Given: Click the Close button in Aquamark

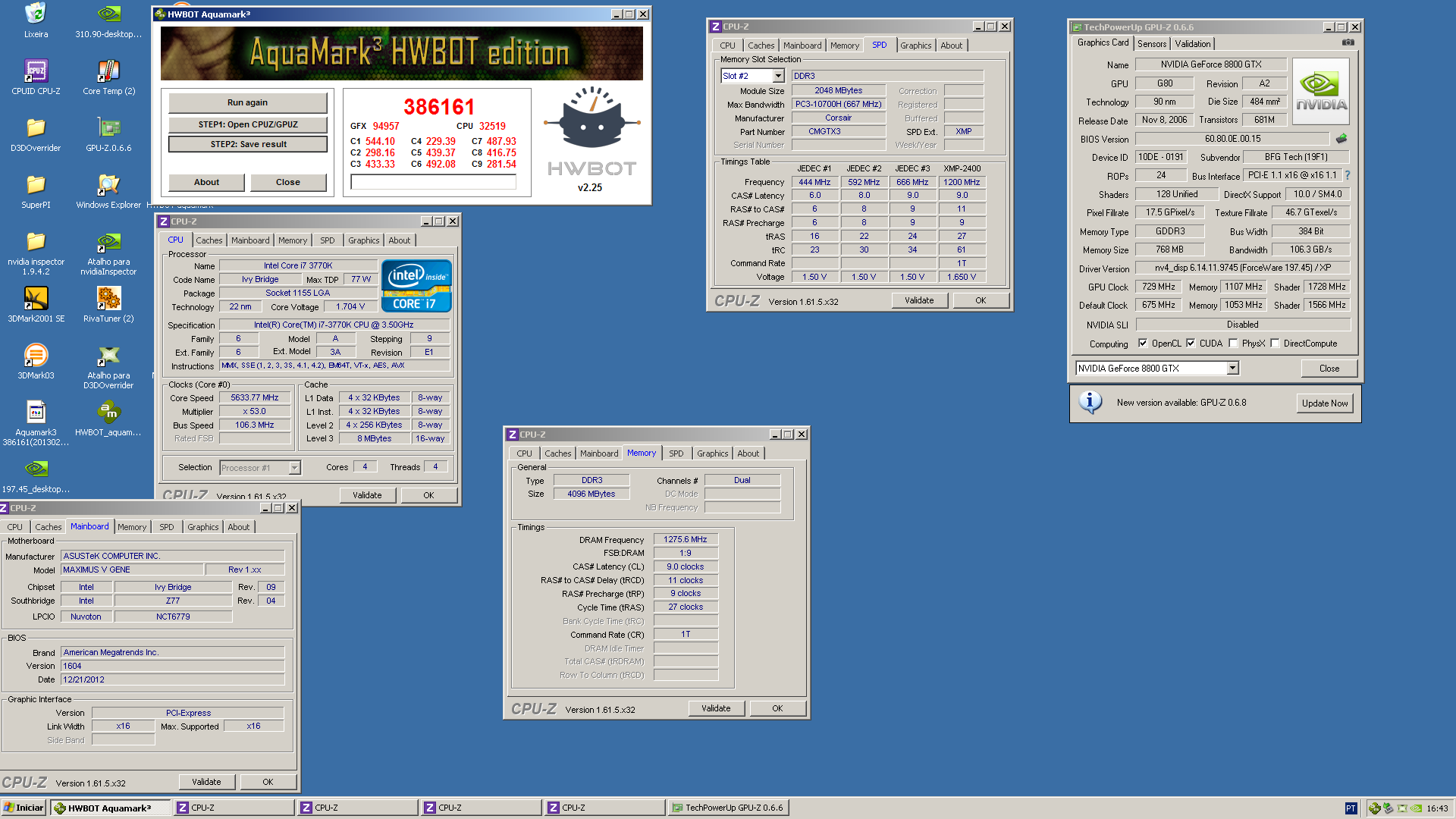Looking at the screenshot, I should click(x=288, y=182).
